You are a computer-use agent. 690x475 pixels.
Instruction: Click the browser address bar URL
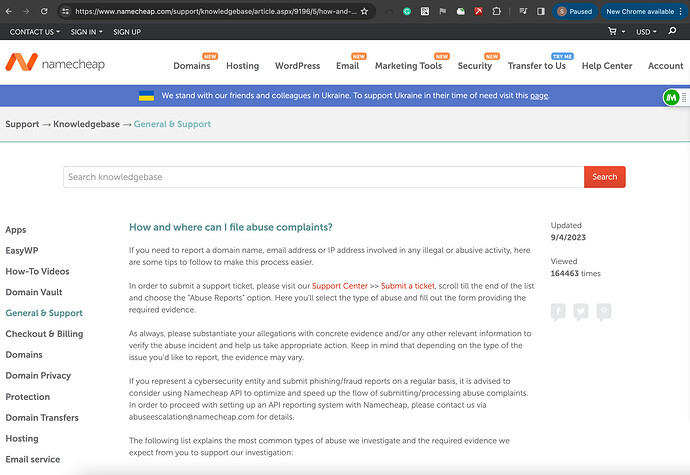(216, 11)
